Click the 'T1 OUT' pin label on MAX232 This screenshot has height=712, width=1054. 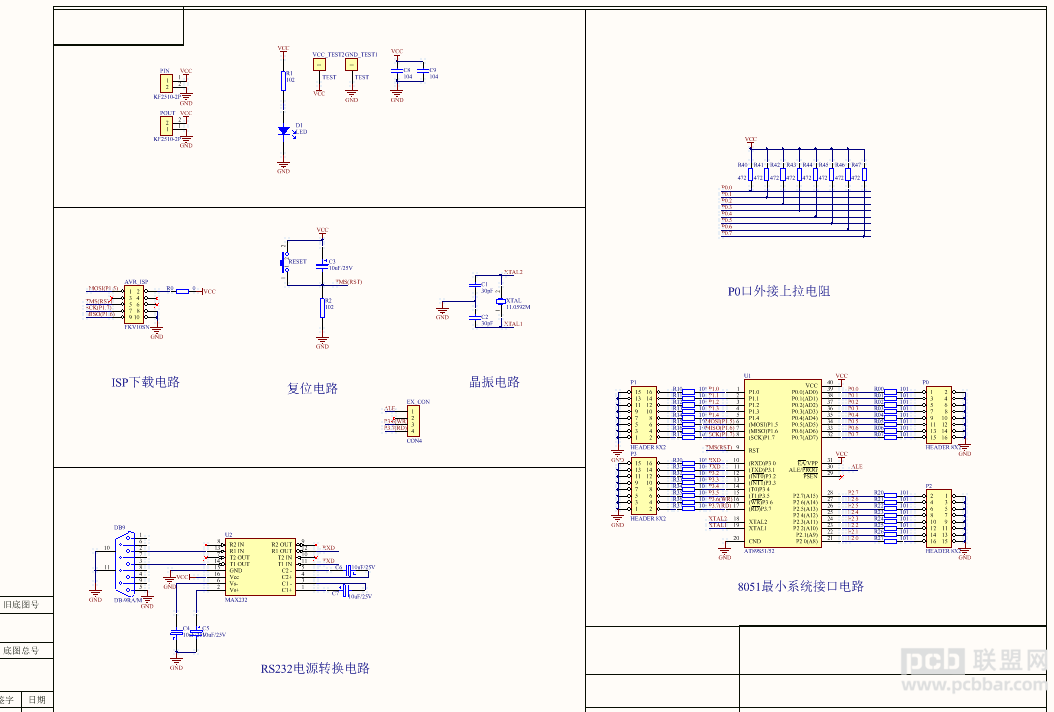[x=239, y=564]
